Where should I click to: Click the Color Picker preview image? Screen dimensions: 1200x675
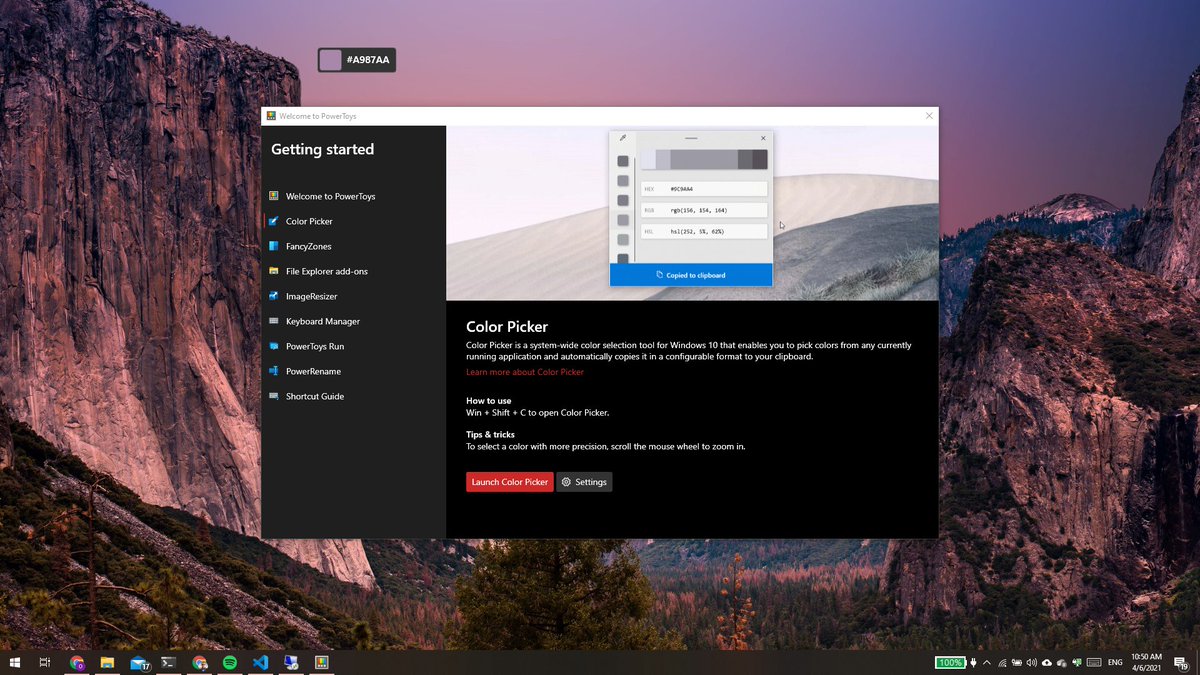pos(692,213)
